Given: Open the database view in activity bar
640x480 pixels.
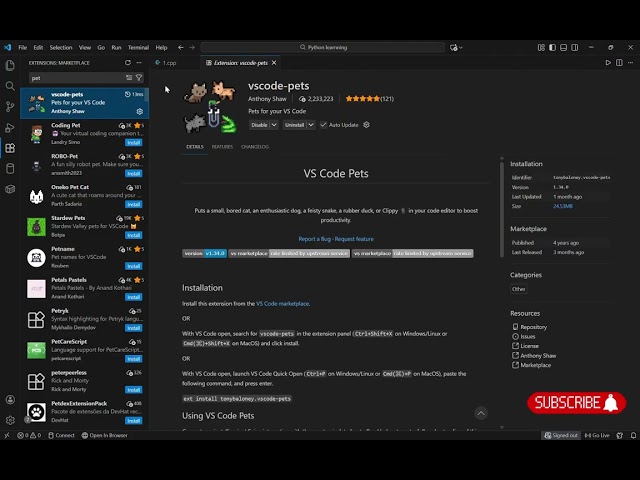Looking at the screenshot, I should click(x=10, y=168).
